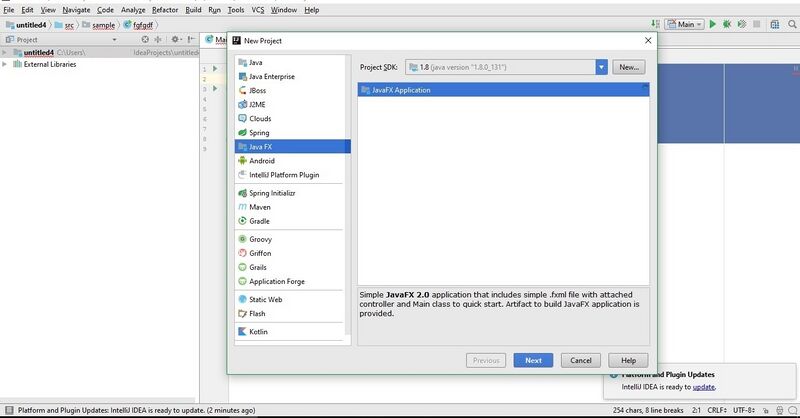Open Project Structure icon in toolbar
Screen dimensions: 800x418
(774, 24)
